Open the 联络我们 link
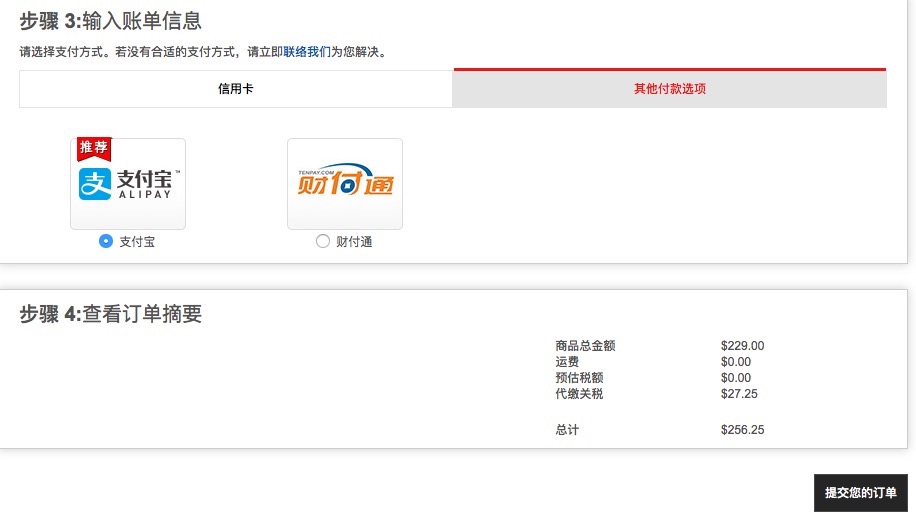The height and width of the screenshot is (523, 916). coord(307,52)
